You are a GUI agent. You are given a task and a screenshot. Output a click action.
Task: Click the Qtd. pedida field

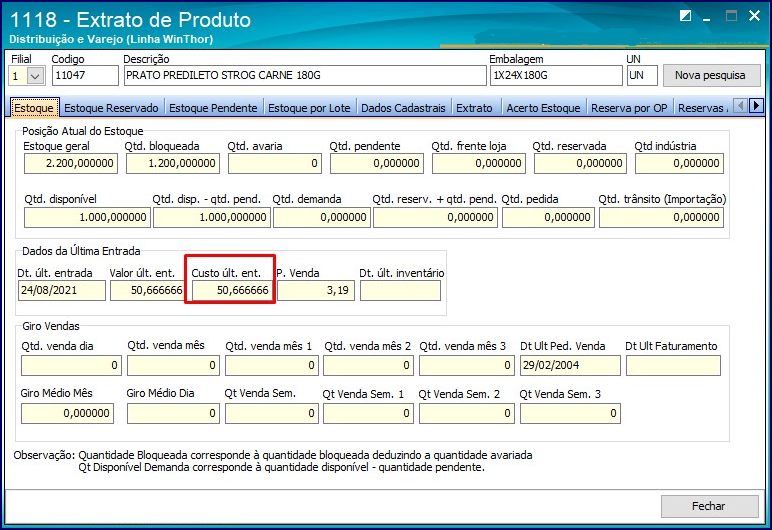tap(548, 217)
